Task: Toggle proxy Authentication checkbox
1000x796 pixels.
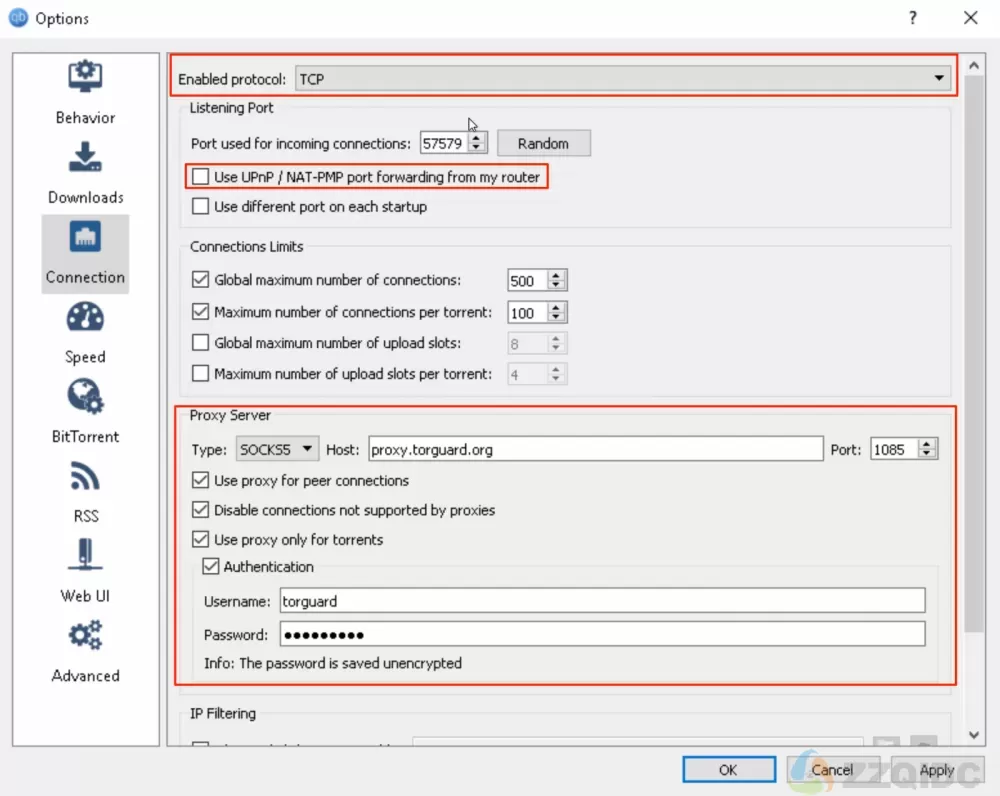Action: coord(210,566)
